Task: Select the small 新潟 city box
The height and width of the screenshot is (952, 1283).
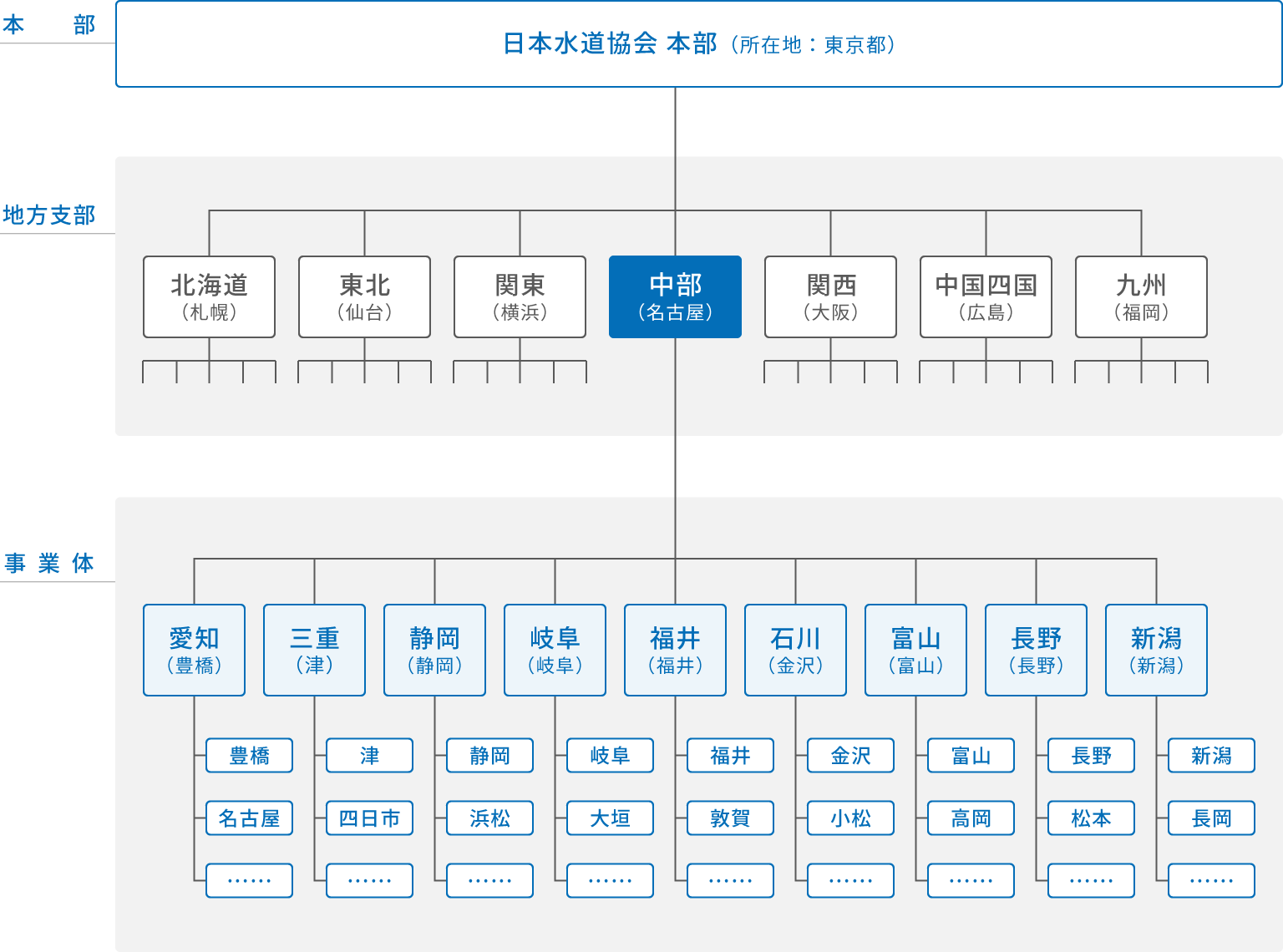Action: point(1211,756)
